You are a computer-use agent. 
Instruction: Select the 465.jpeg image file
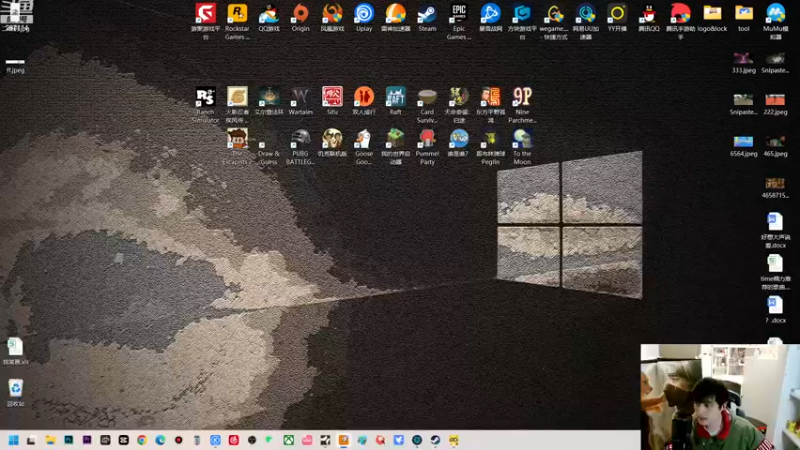coord(775,146)
